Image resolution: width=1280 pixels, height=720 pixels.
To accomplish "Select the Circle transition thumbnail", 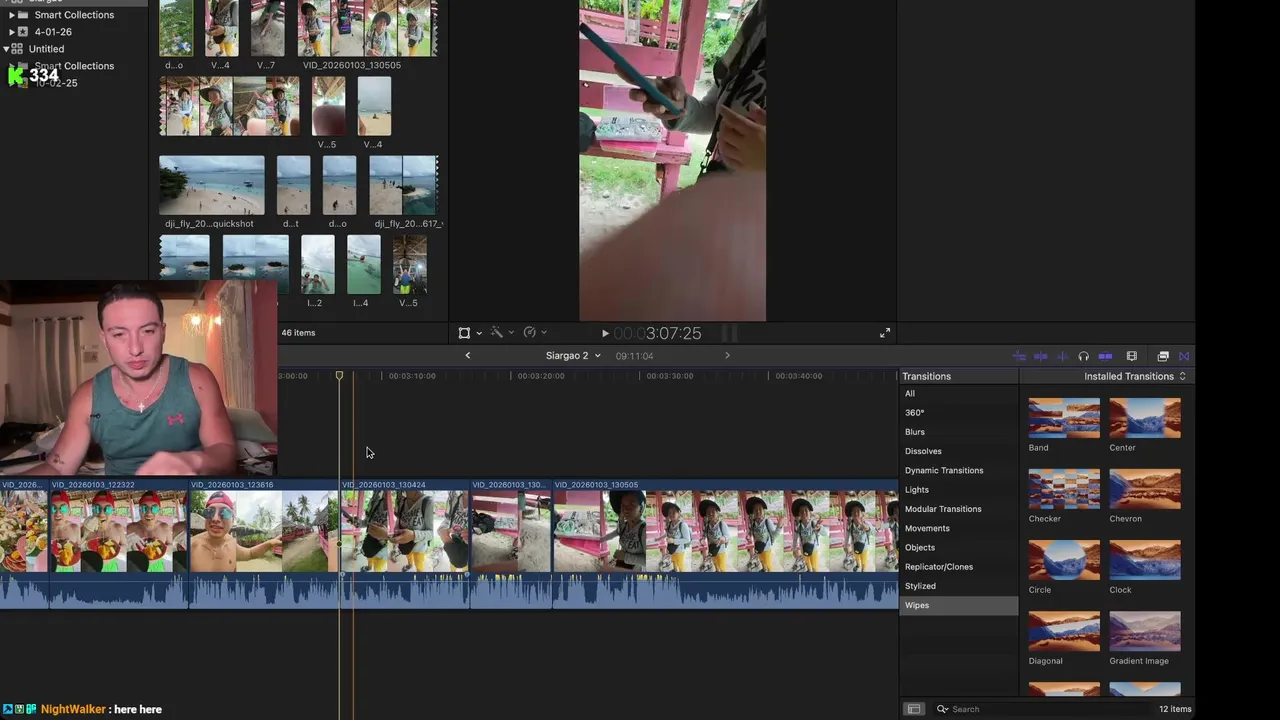I will coord(1064,560).
